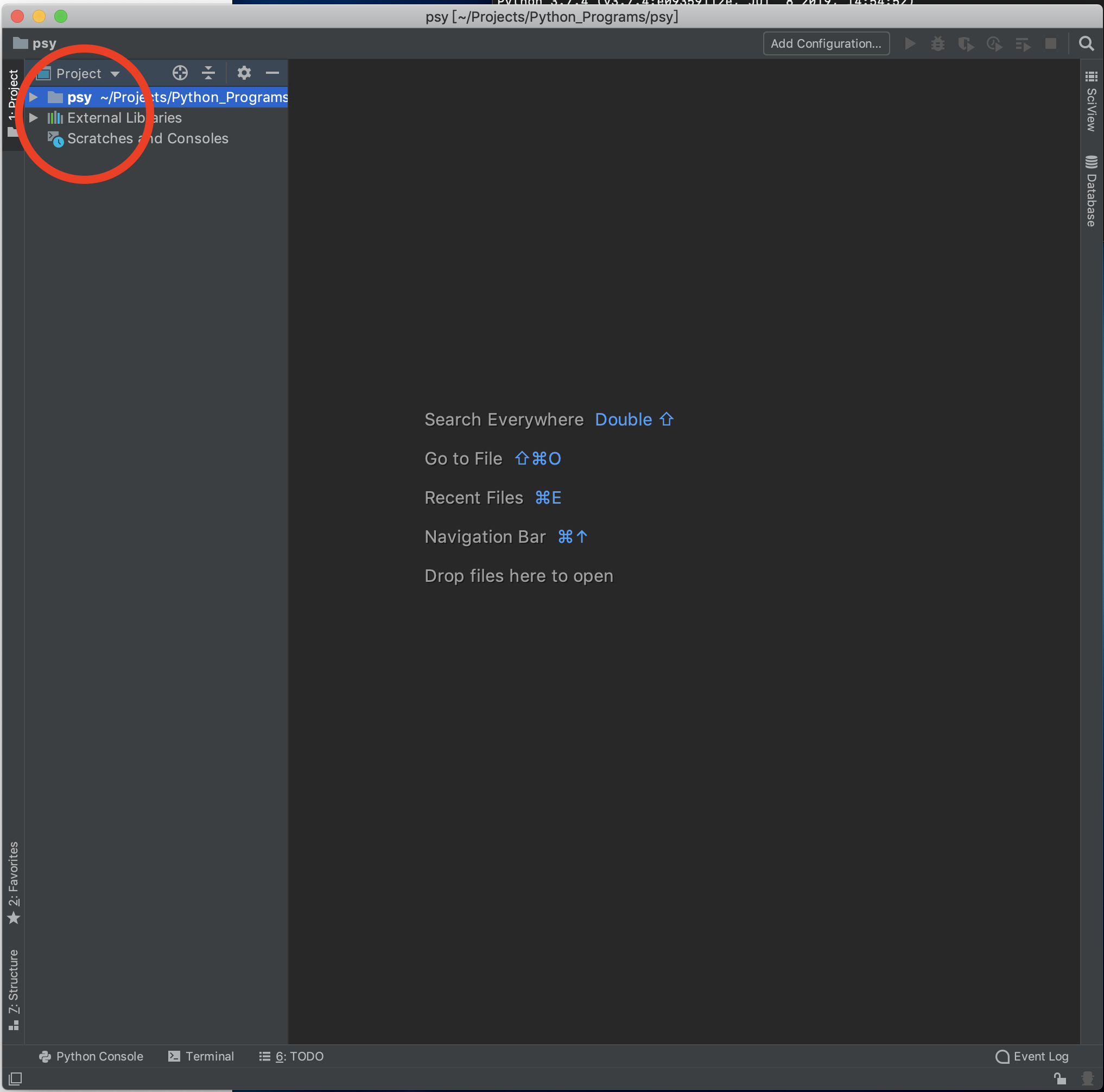Open the Terminal tab
1104x1092 pixels.
[201, 1056]
